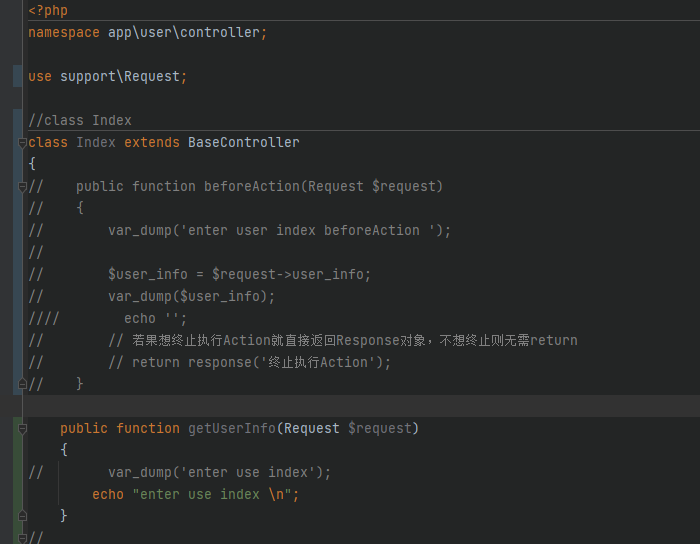Collapse the getUserInfo function fold marker
Image resolution: width=700 pixels, height=544 pixels.
pos(22,429)
